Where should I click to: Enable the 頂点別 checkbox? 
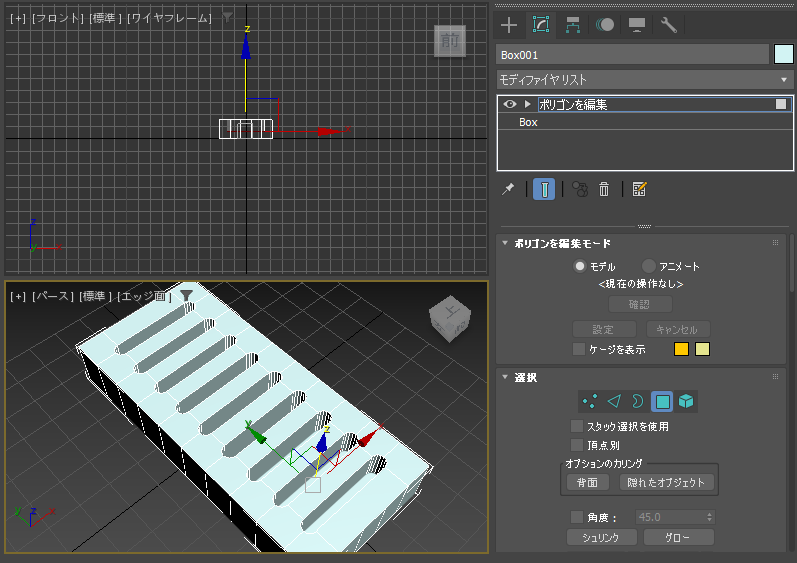pyautogui.click(x=577, y=445)
